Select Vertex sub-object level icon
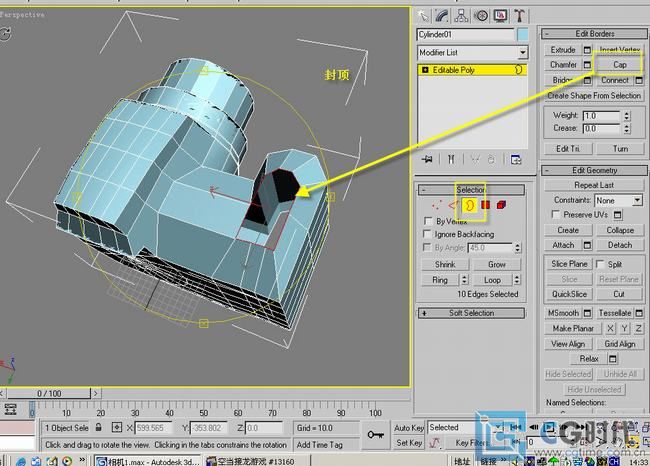The image size is (650, 466). point(437,205)
